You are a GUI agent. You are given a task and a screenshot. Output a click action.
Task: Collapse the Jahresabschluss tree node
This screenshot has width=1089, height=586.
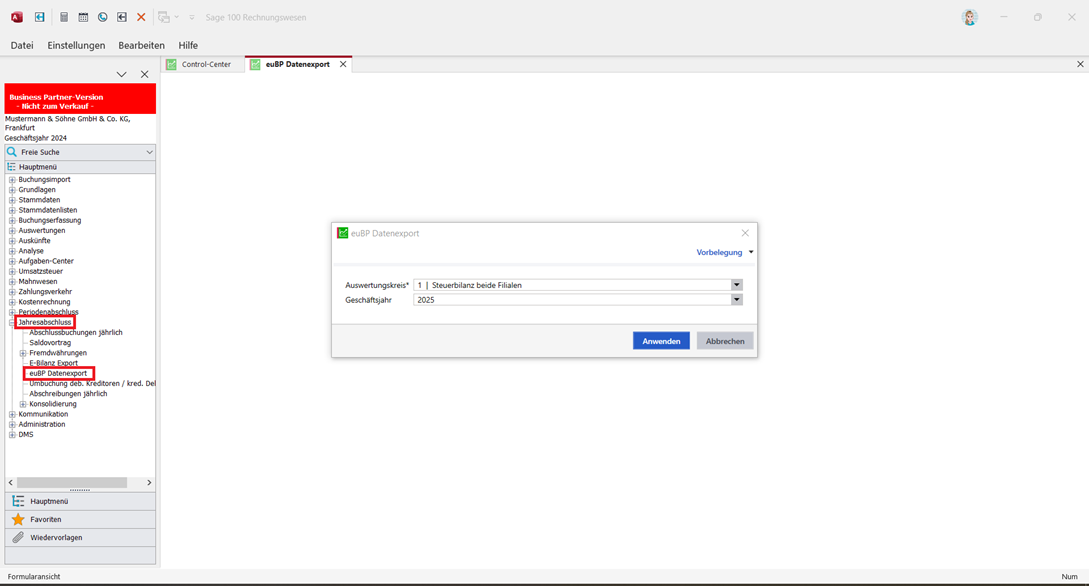(x=12, y=323)
